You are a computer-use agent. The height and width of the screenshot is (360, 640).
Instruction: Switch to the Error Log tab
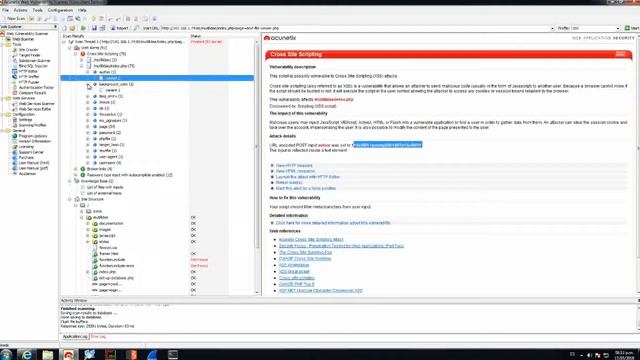98,337
